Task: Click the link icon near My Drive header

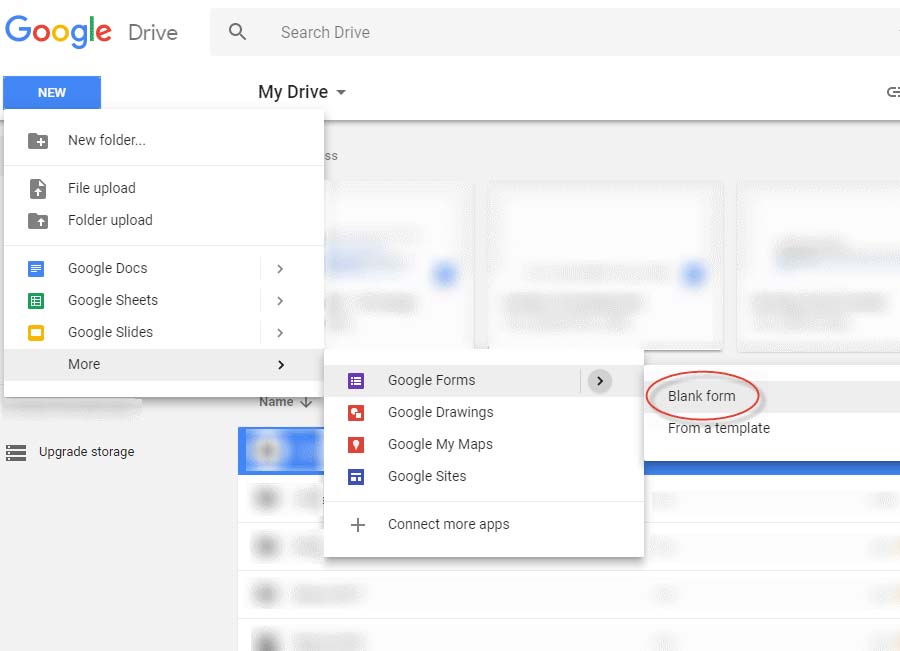Action: coord(893,92)
